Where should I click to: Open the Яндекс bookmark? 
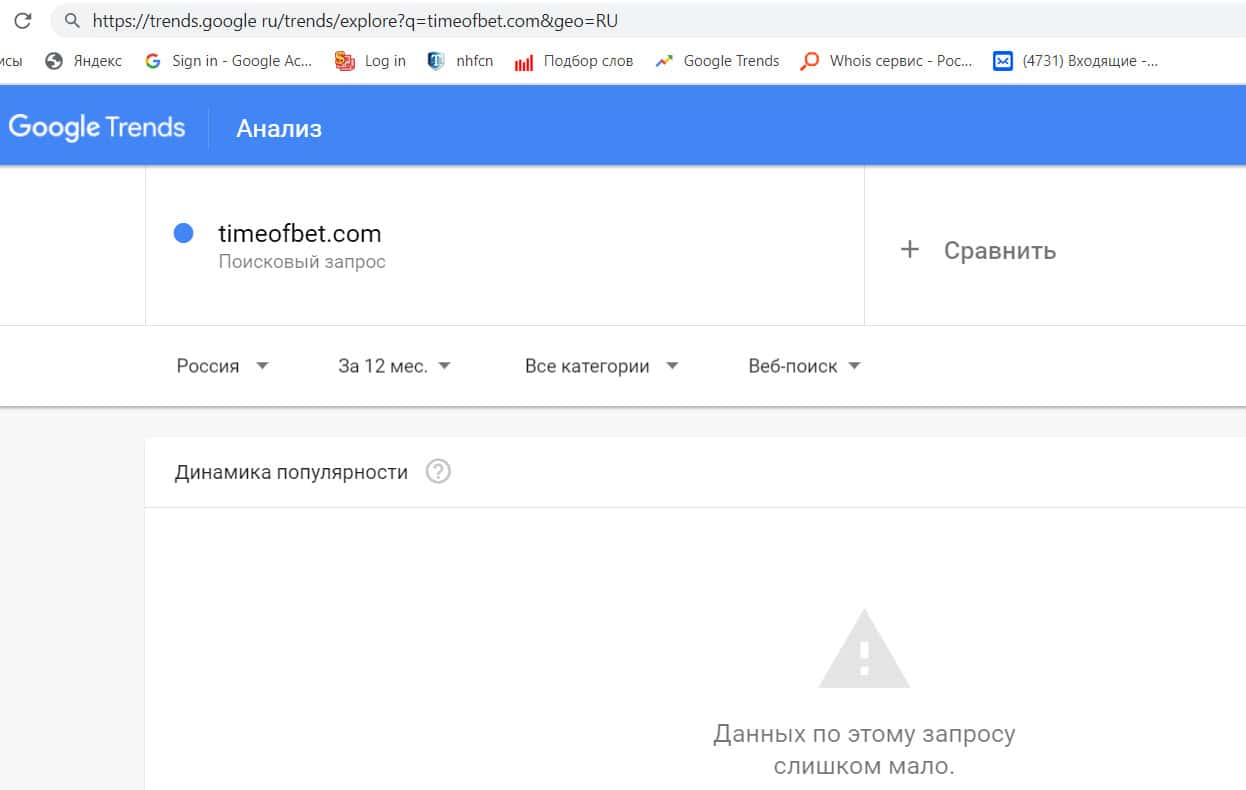[x=84, y=61]
